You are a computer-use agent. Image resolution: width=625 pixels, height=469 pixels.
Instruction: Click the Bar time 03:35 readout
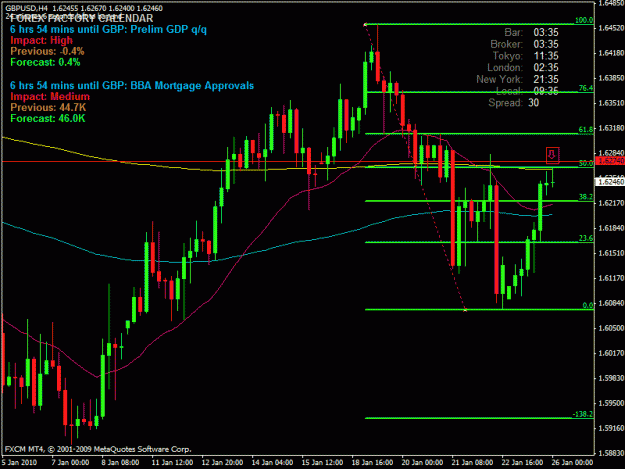(531, 33)
